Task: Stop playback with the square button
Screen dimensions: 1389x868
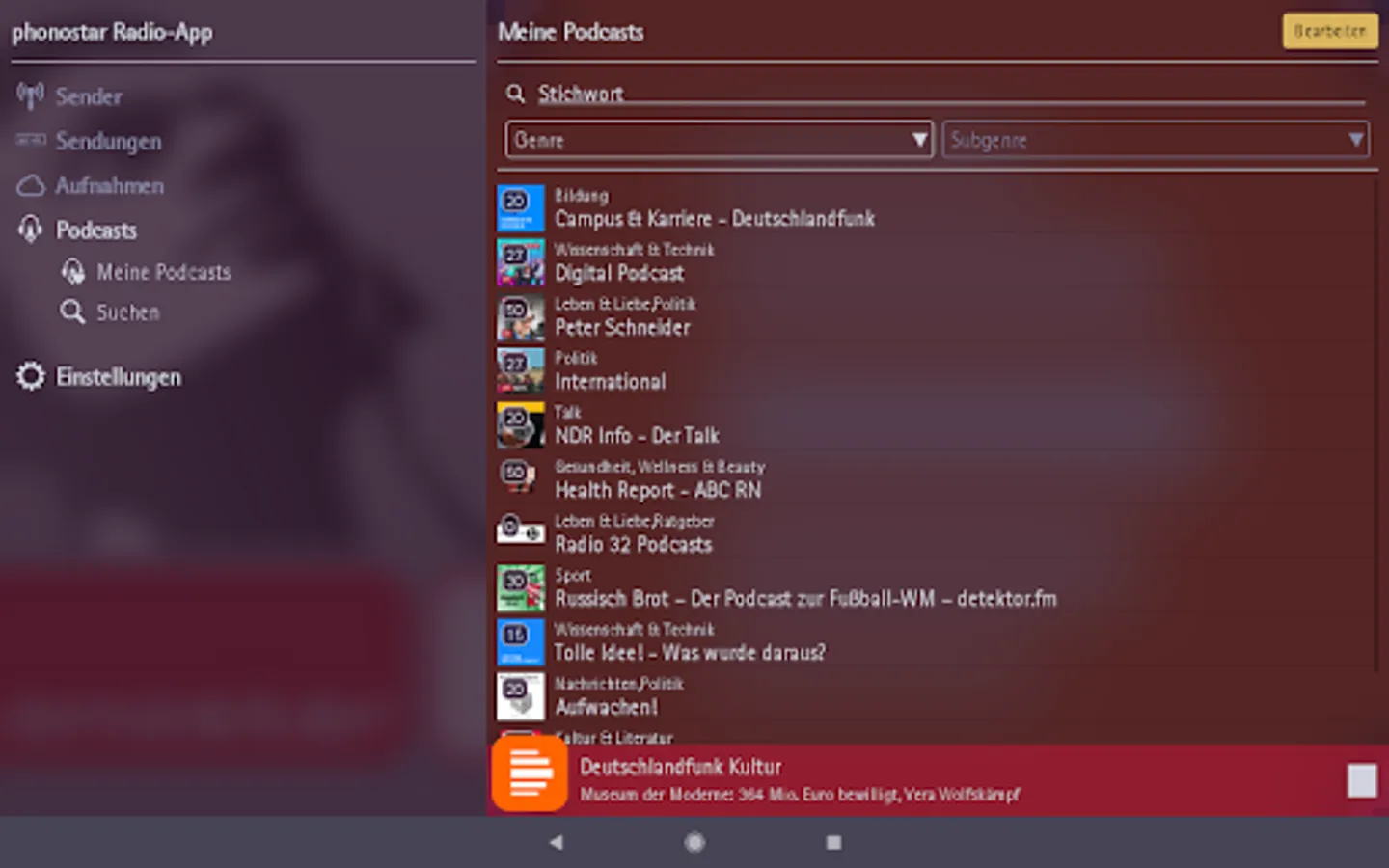Action: click(x=1362, y=780)
